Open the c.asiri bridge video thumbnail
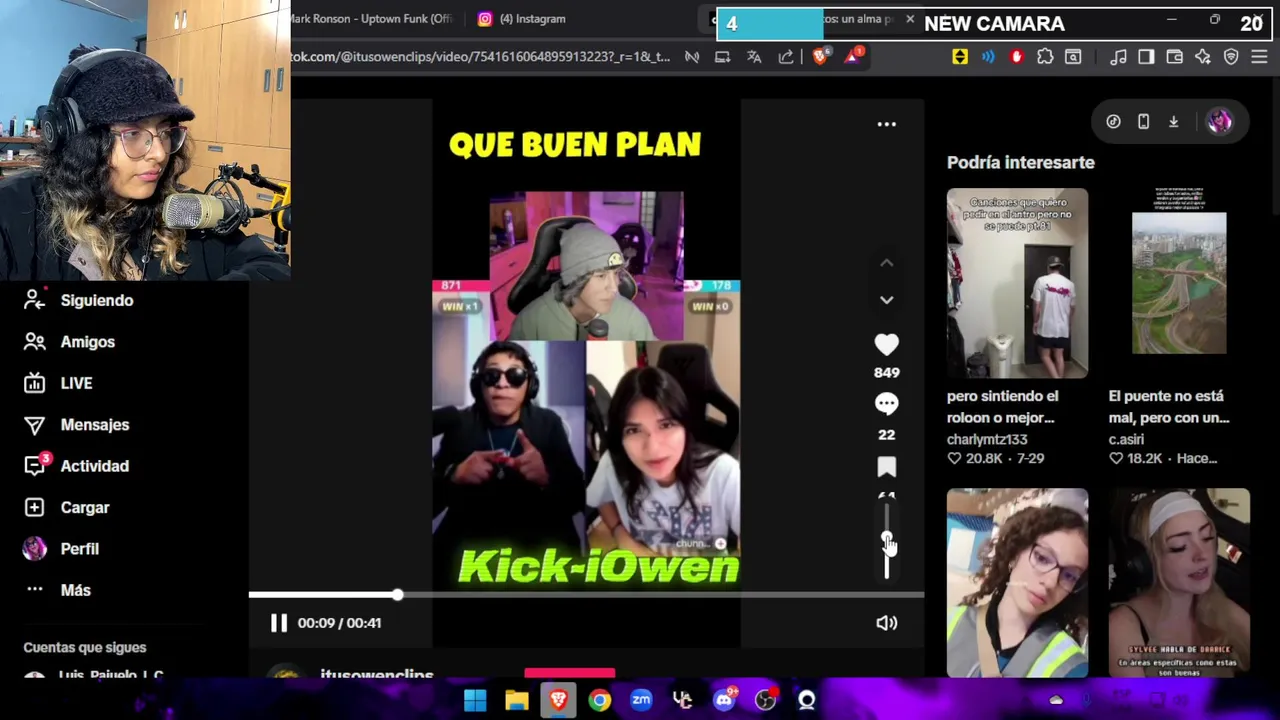 click(x=1179, y=283)
